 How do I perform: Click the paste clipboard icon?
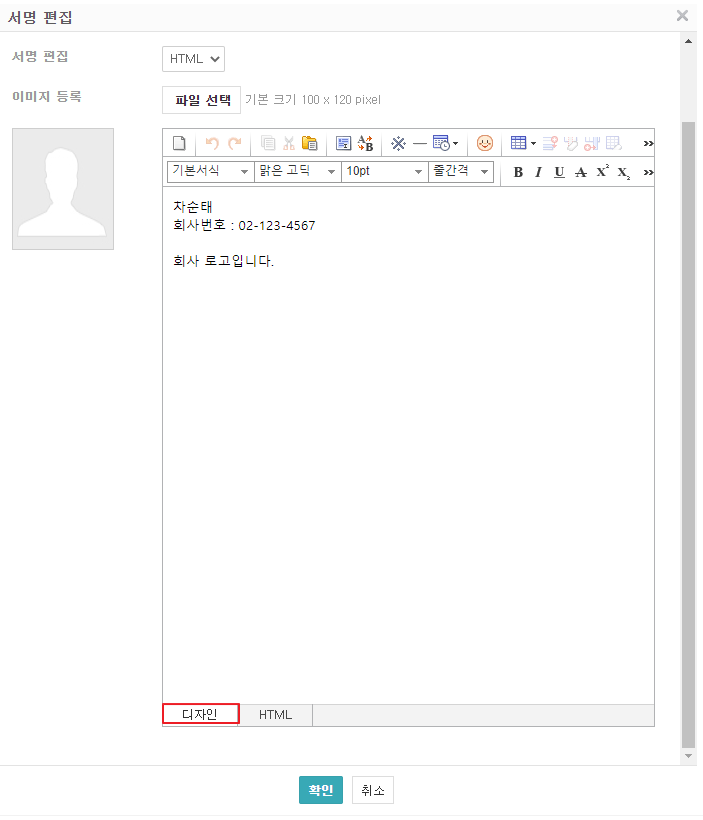pos(310,143)
